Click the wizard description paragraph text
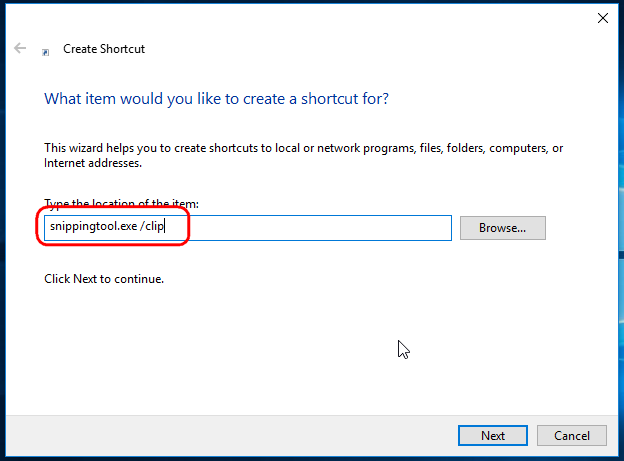The image size is (624, 461). tap(303, 155)
